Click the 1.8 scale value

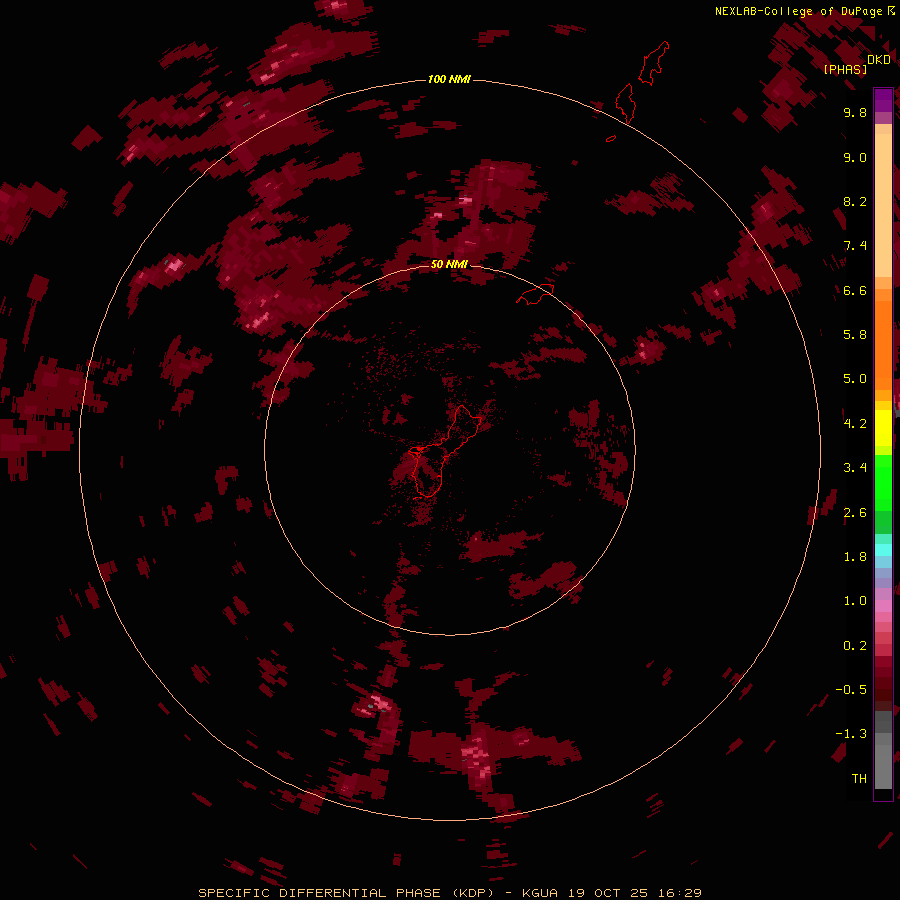(855, 557)
